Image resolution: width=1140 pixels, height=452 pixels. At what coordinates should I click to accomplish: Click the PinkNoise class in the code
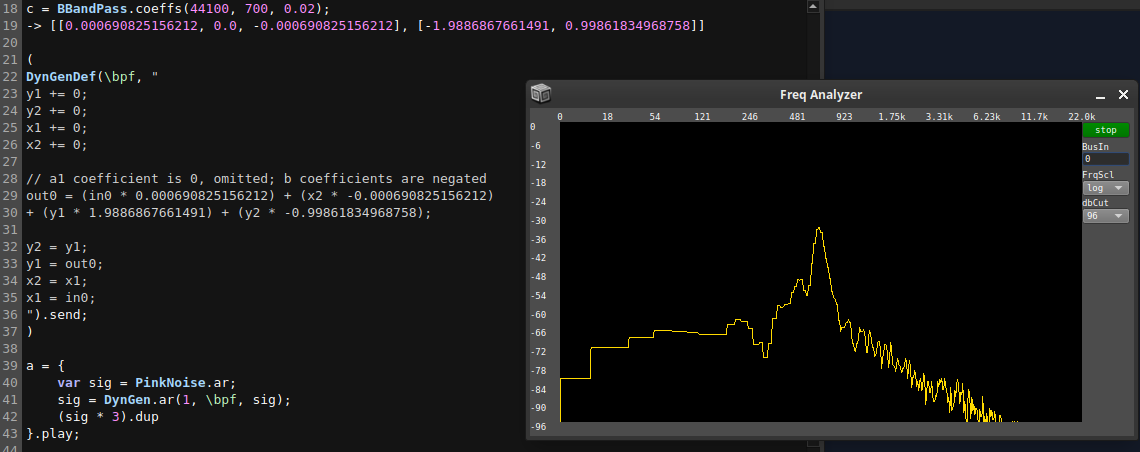click(x=172, y=383)
